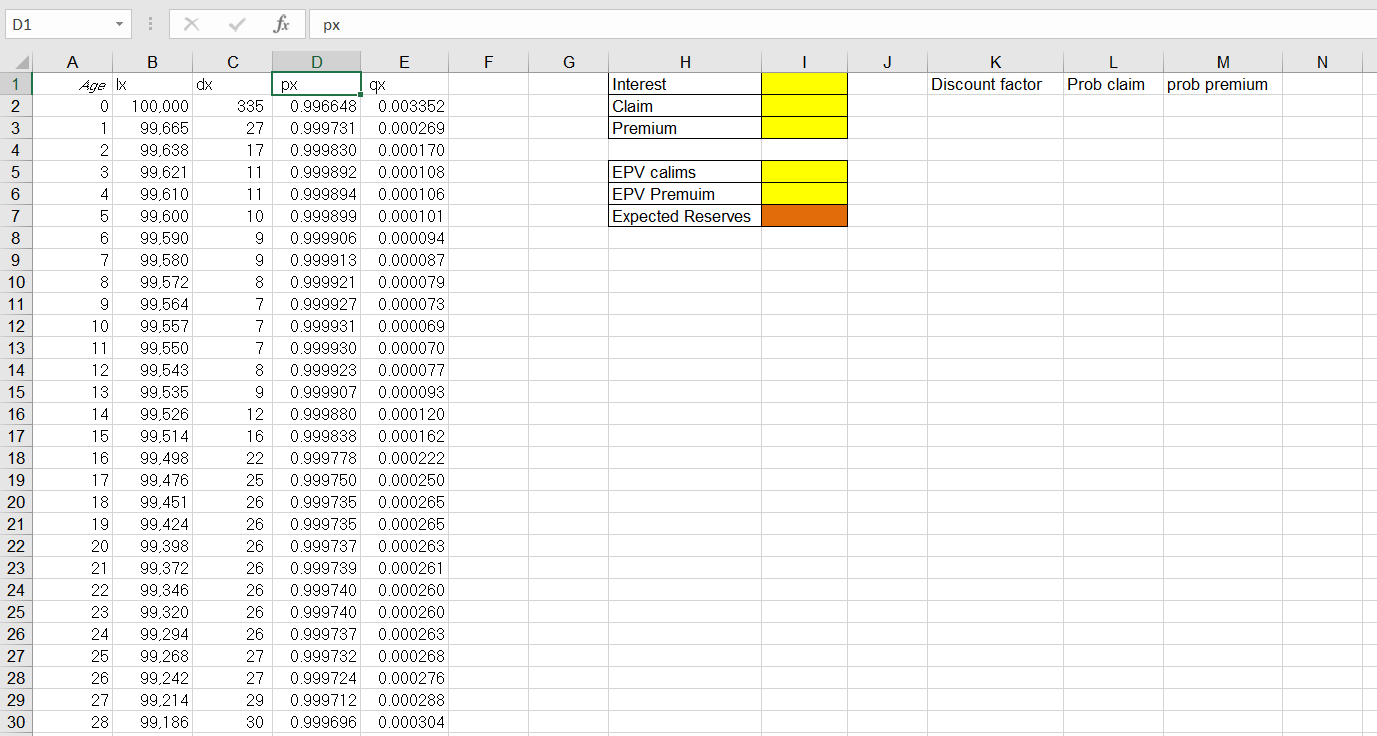Screen dimensions: 1377x736
Task: Open the Insert Function dialog
Action: click(280, 25)
